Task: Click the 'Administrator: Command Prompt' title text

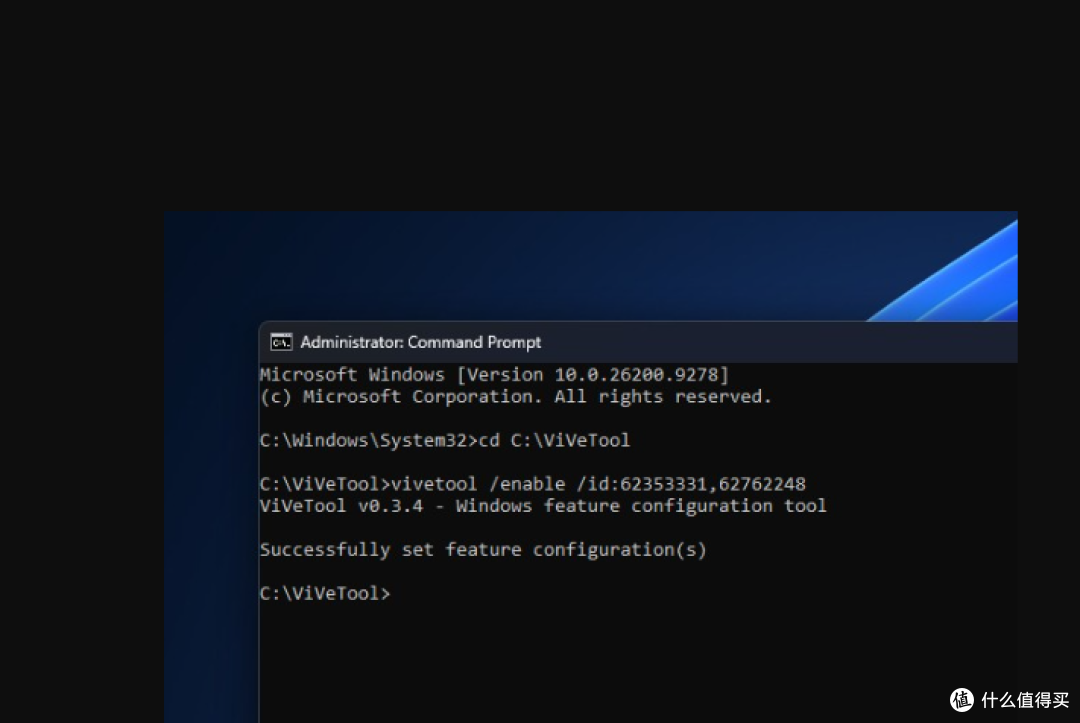Action: click(x=420, y=342)
